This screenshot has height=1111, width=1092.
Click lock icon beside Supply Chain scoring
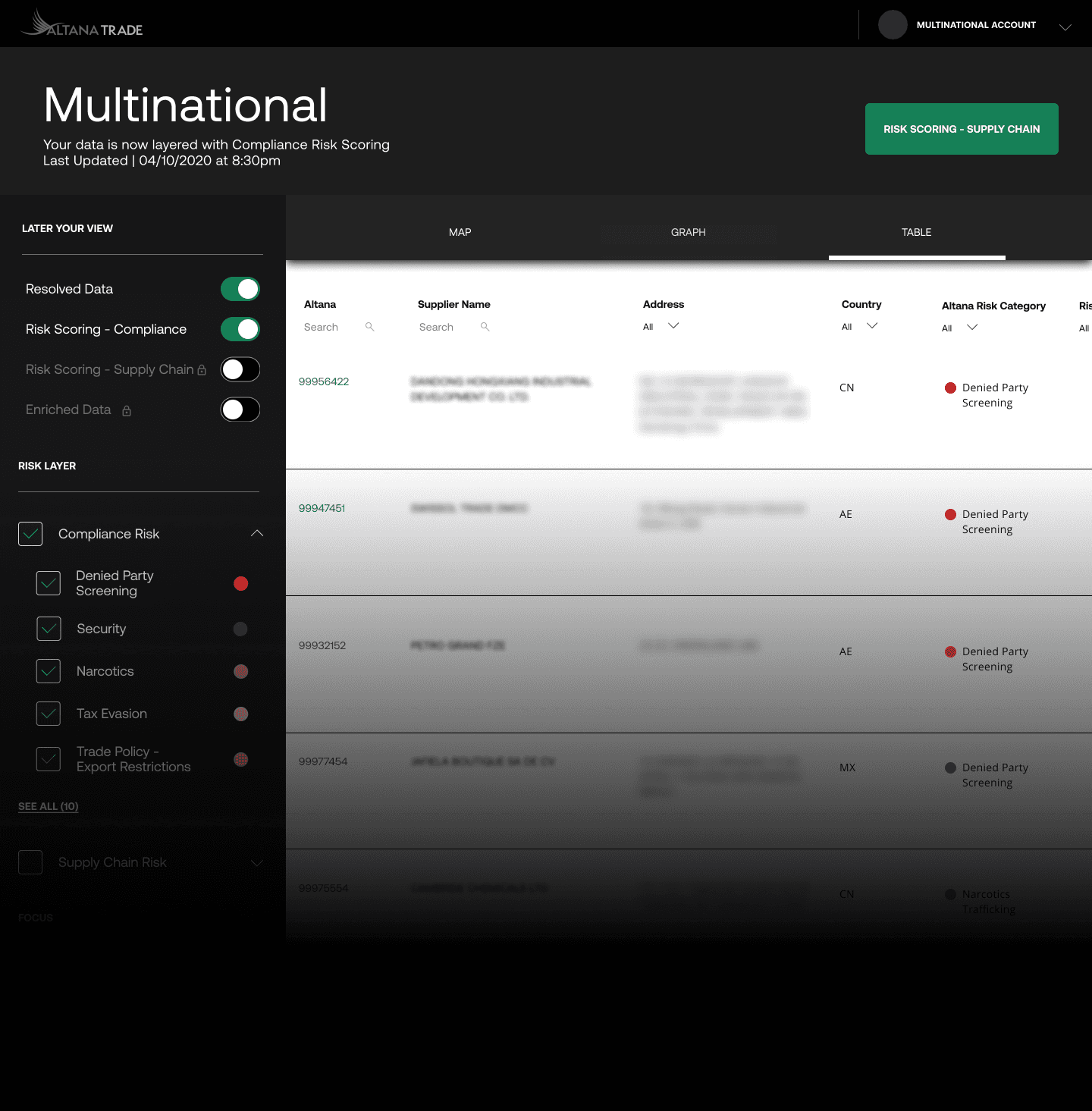pos(202,370)
